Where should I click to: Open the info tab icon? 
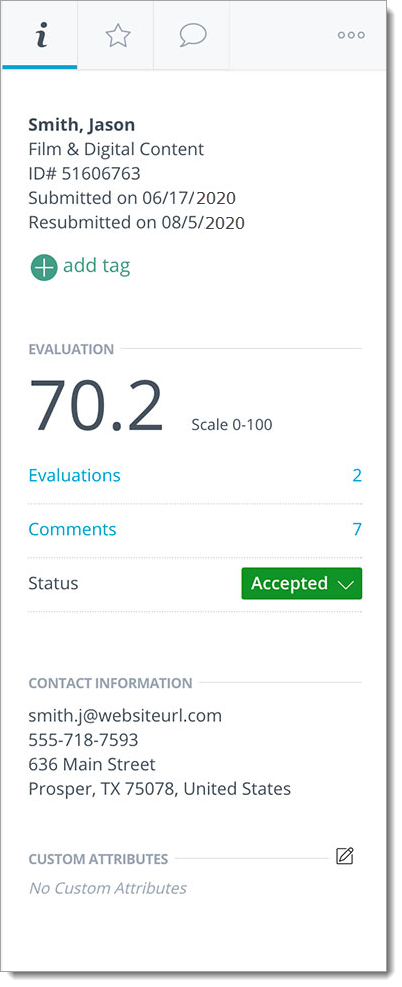[40, 35]
